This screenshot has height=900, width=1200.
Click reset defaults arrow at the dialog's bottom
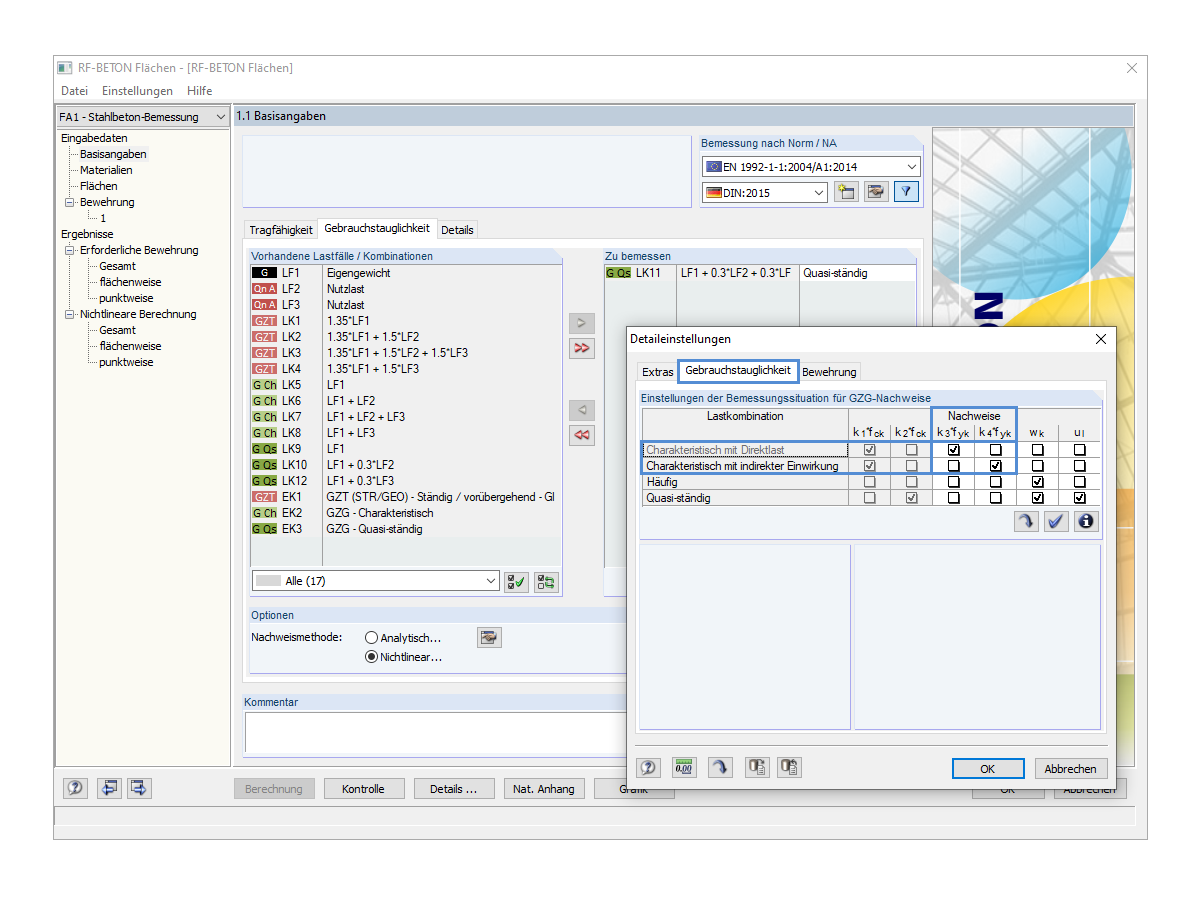(720, 768)
